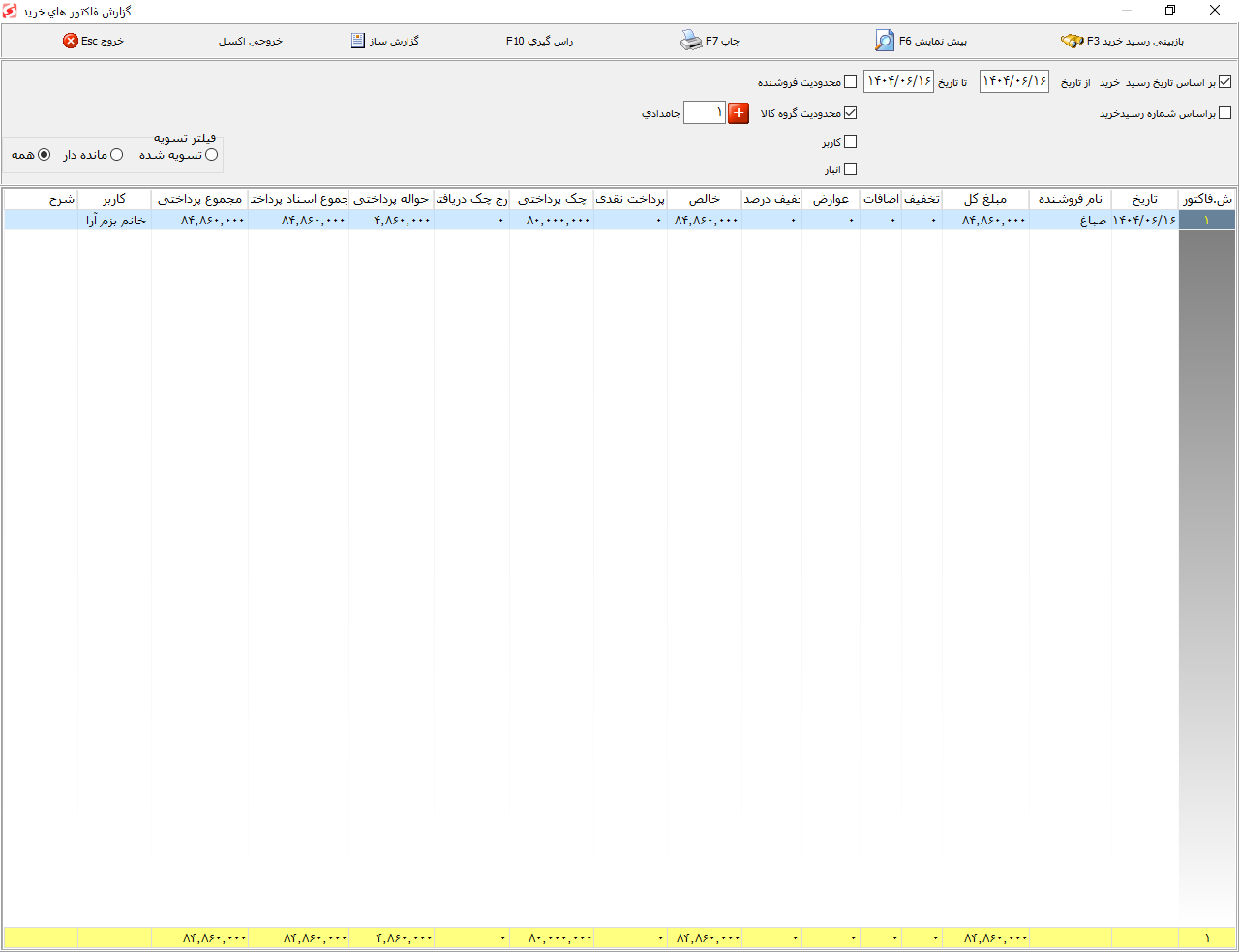Image resolution: width=1239 pixels, height=952 pixels.
Task: Click پرداخت نقدی column header
Action: click(630, 199)
